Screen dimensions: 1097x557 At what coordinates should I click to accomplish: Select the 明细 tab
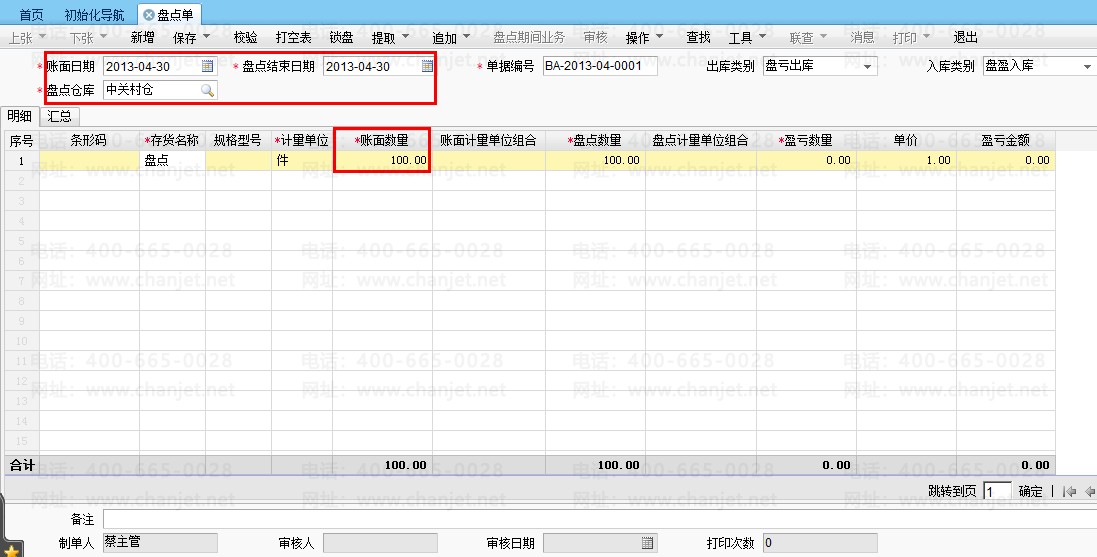pyautogui.click(x=20, y=116)
